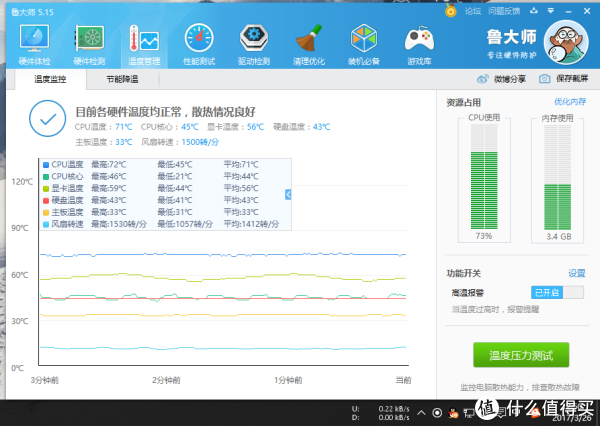This screenshot has width=600, height=426.
Task: Click network speed U/D indicator
Action: click(x=380, y=413)
